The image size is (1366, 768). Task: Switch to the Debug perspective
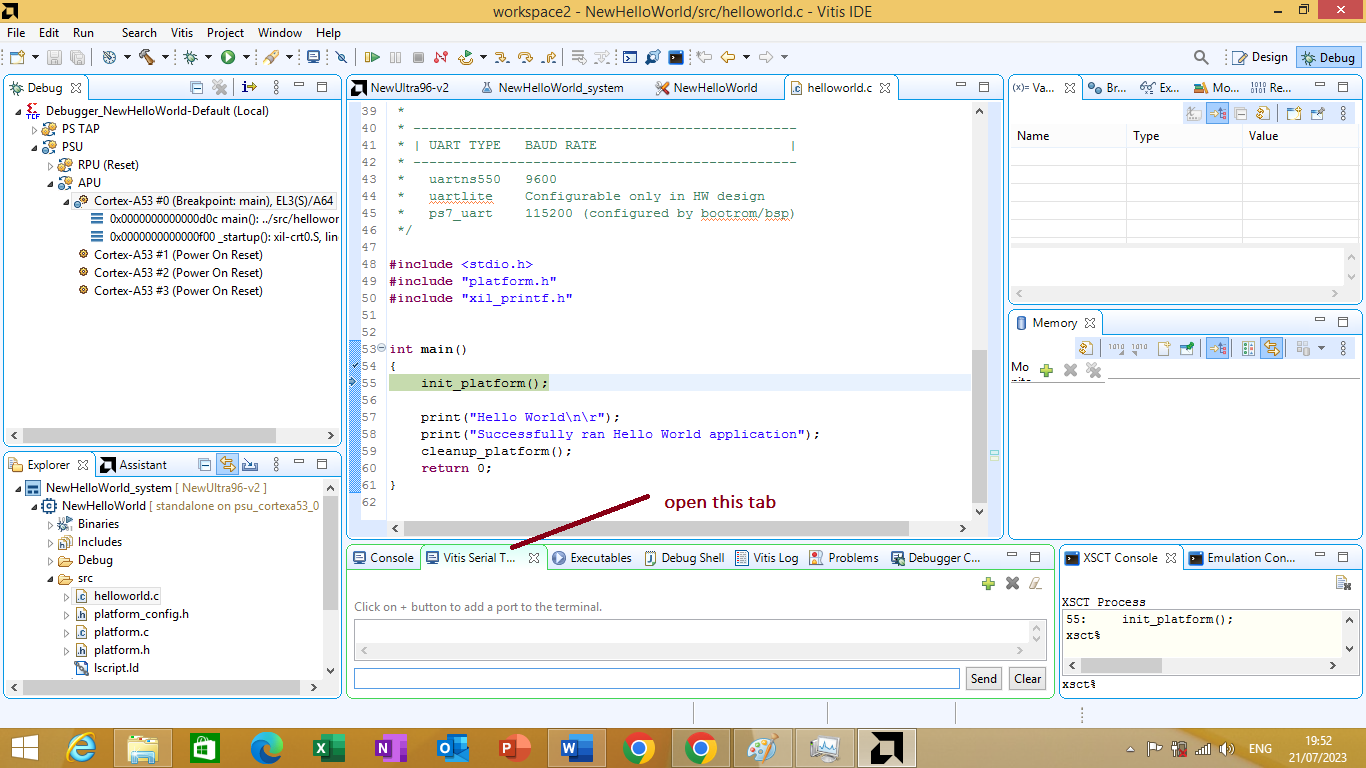1328,57
